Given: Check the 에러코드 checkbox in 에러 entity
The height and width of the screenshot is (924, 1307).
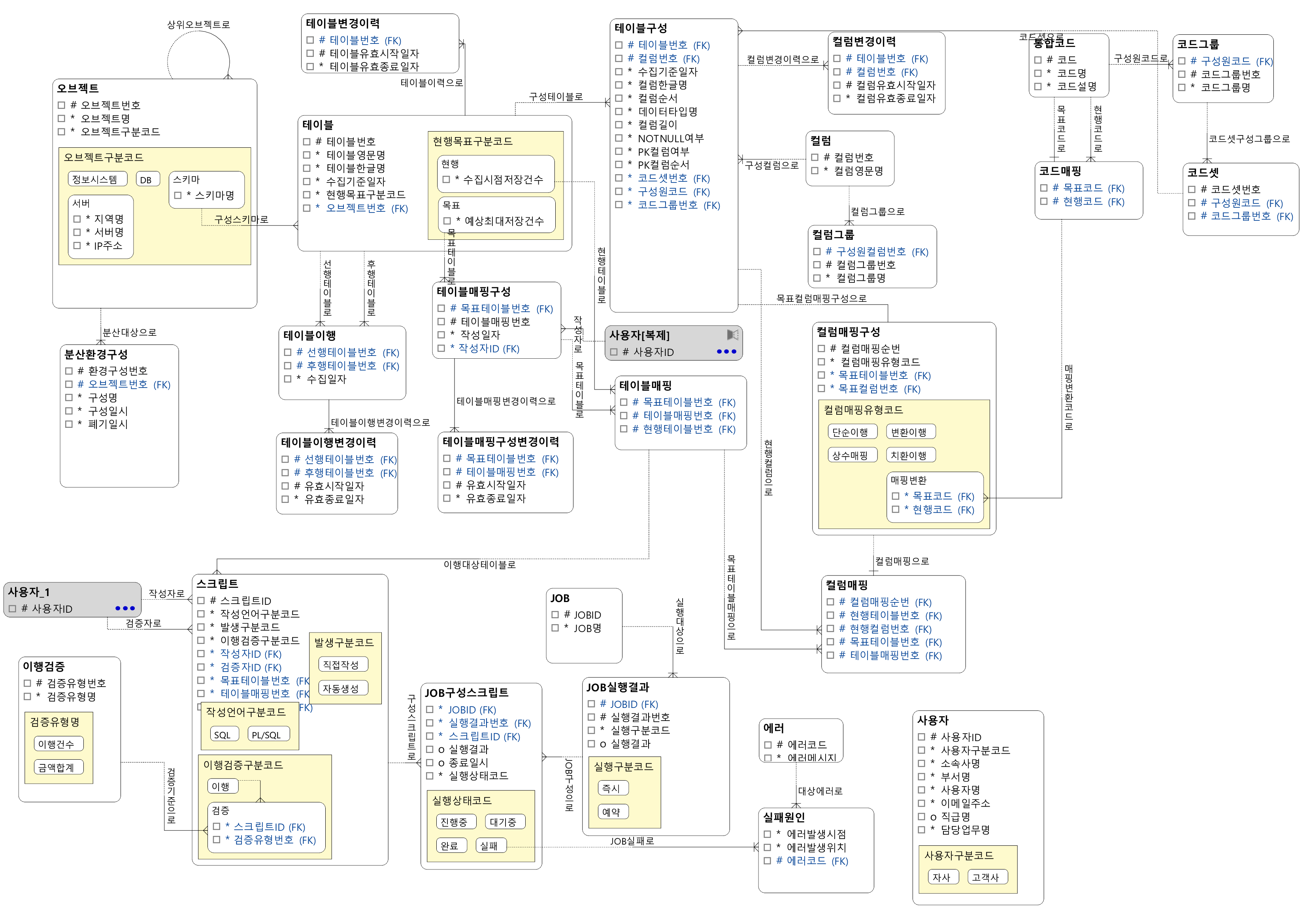Looking at the screenshot, I should (x=768, y=745).
